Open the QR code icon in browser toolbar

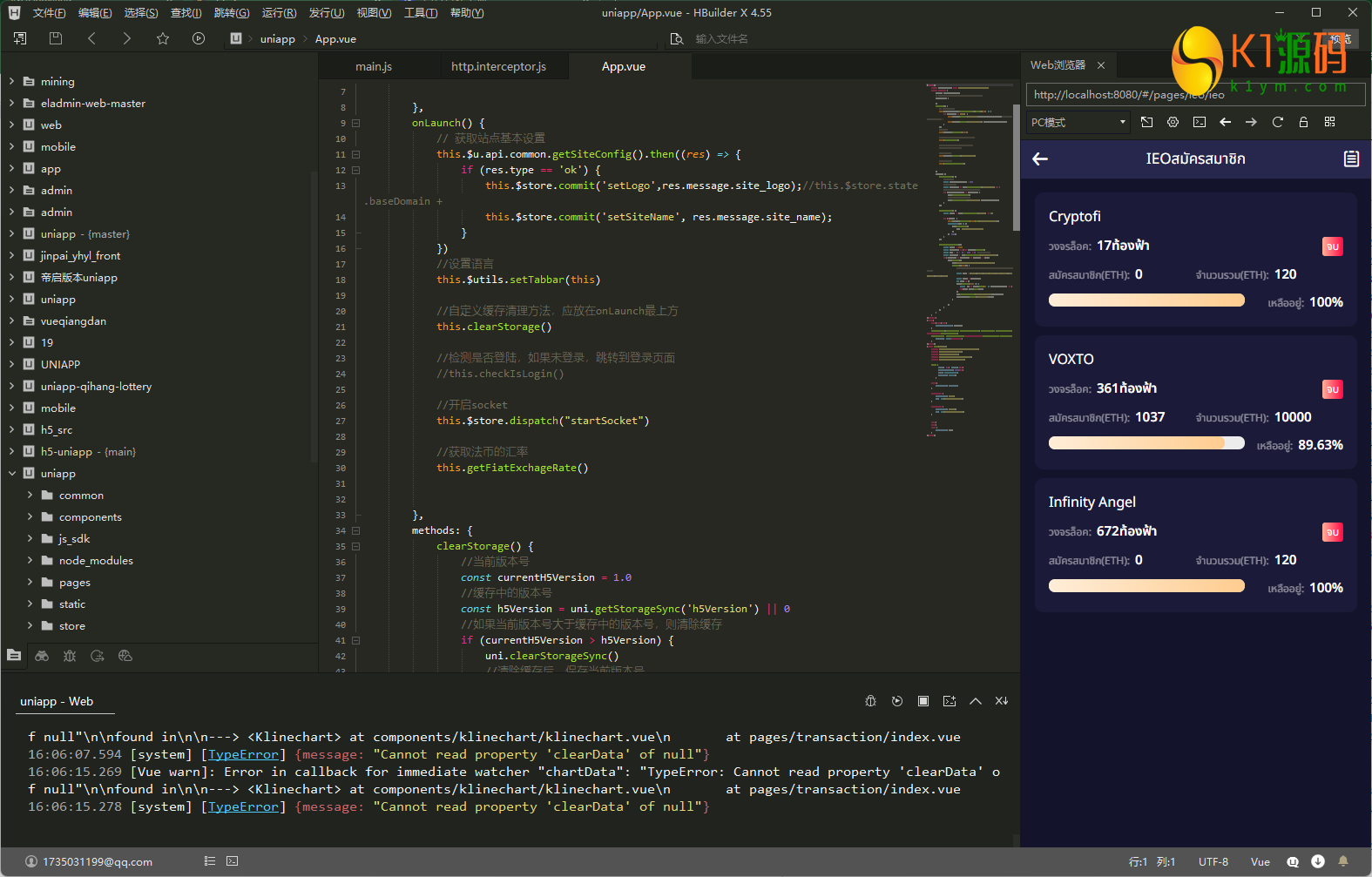tap(1329, 122)
